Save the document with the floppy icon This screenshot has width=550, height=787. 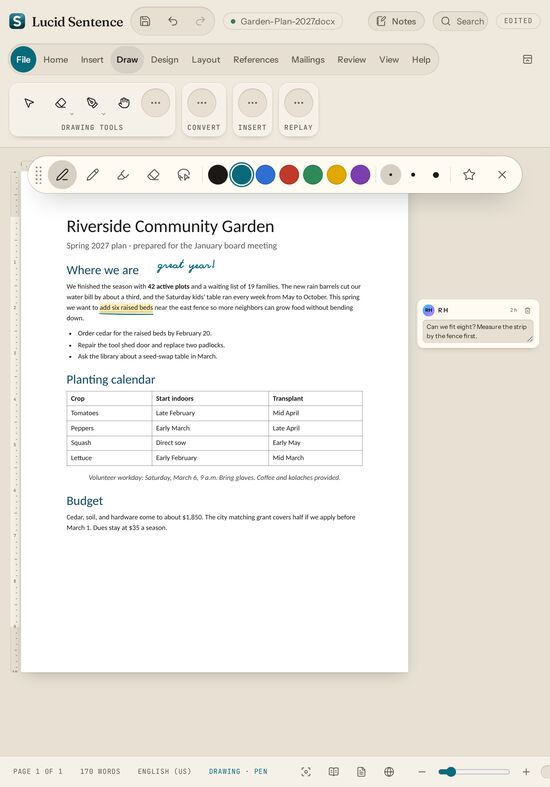145,21
